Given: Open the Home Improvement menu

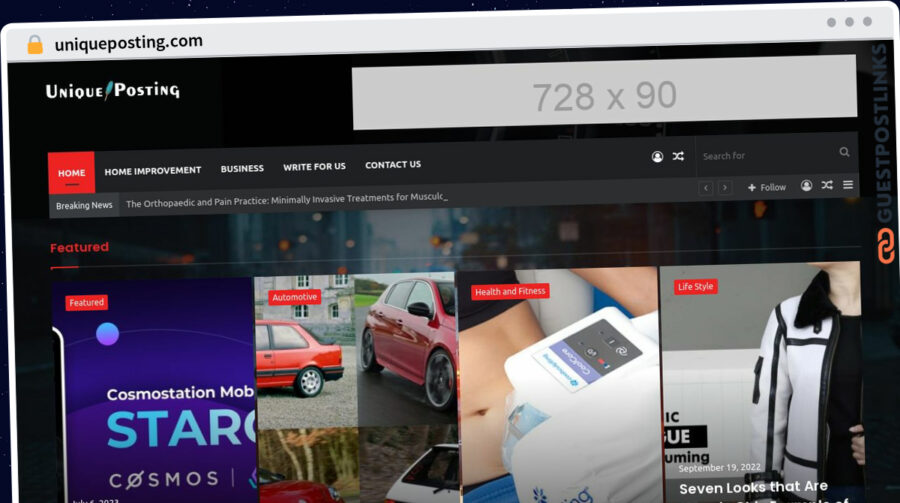Looking at the screenshot, I should click(x=153, y=171).
